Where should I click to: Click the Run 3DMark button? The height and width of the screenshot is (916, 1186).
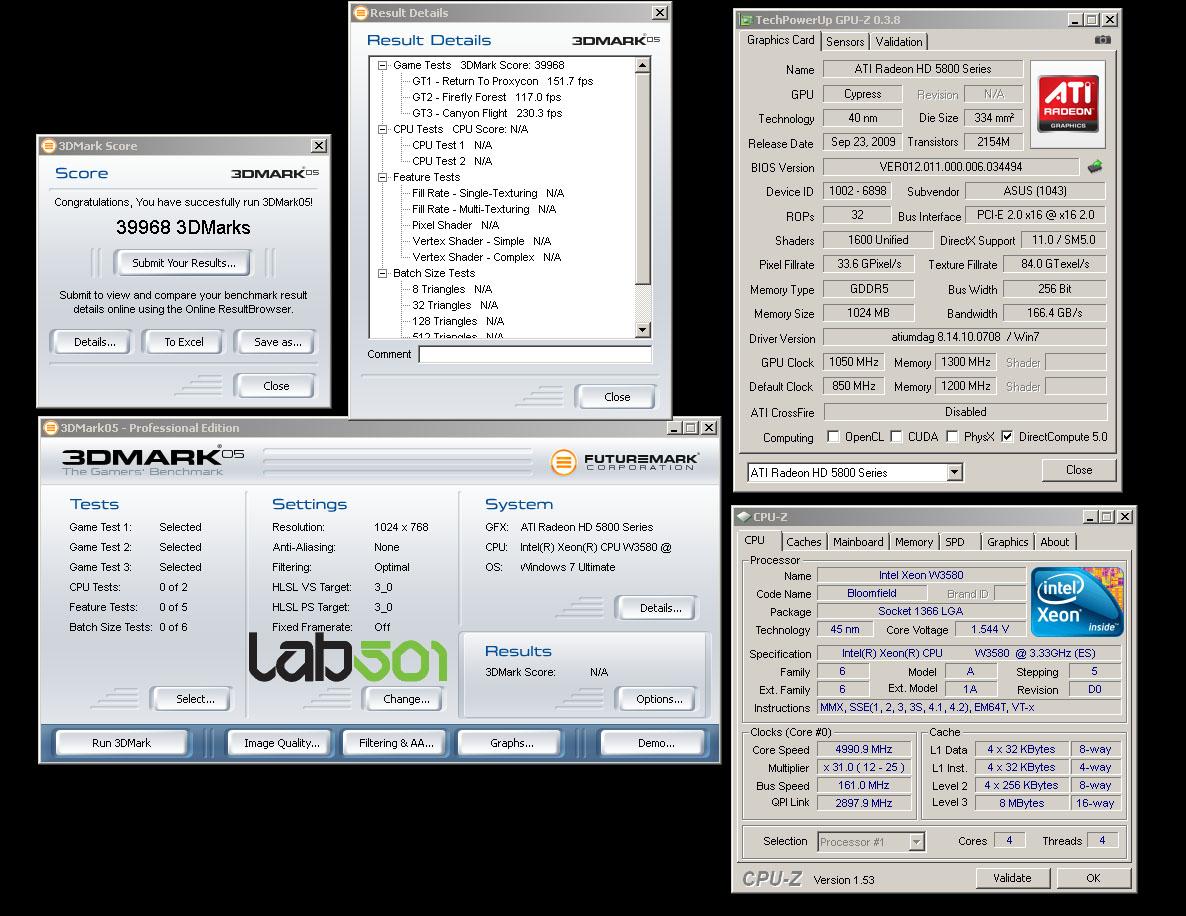[x=121, y=744]
